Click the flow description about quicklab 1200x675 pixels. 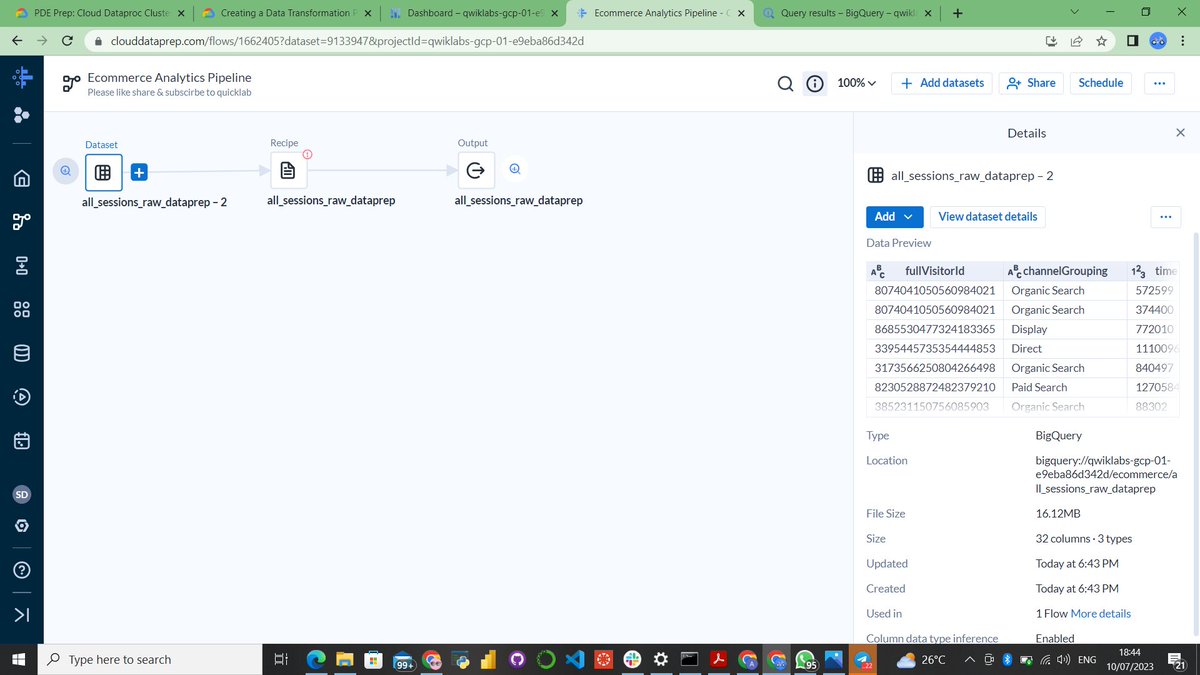click(169, 92)
